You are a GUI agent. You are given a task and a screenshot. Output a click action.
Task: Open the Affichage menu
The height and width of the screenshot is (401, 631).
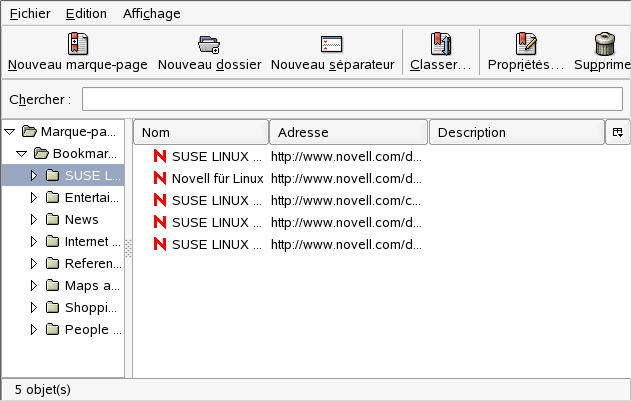(x=151, y=14)
